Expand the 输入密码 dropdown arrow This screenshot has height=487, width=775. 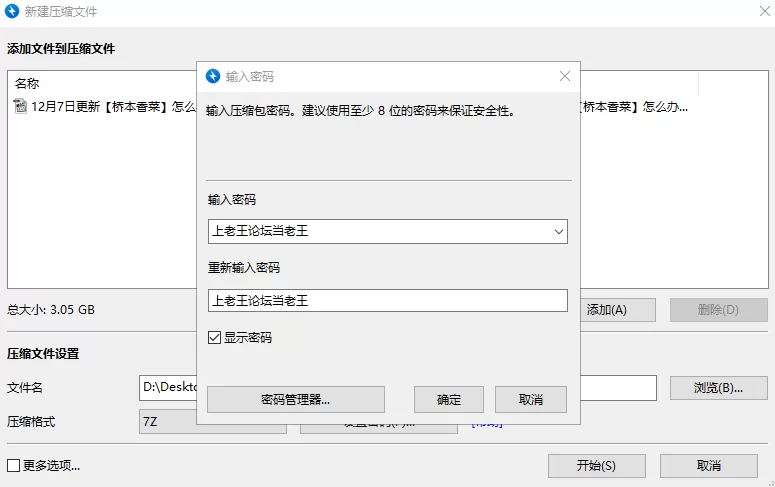[x=558, y=232]
